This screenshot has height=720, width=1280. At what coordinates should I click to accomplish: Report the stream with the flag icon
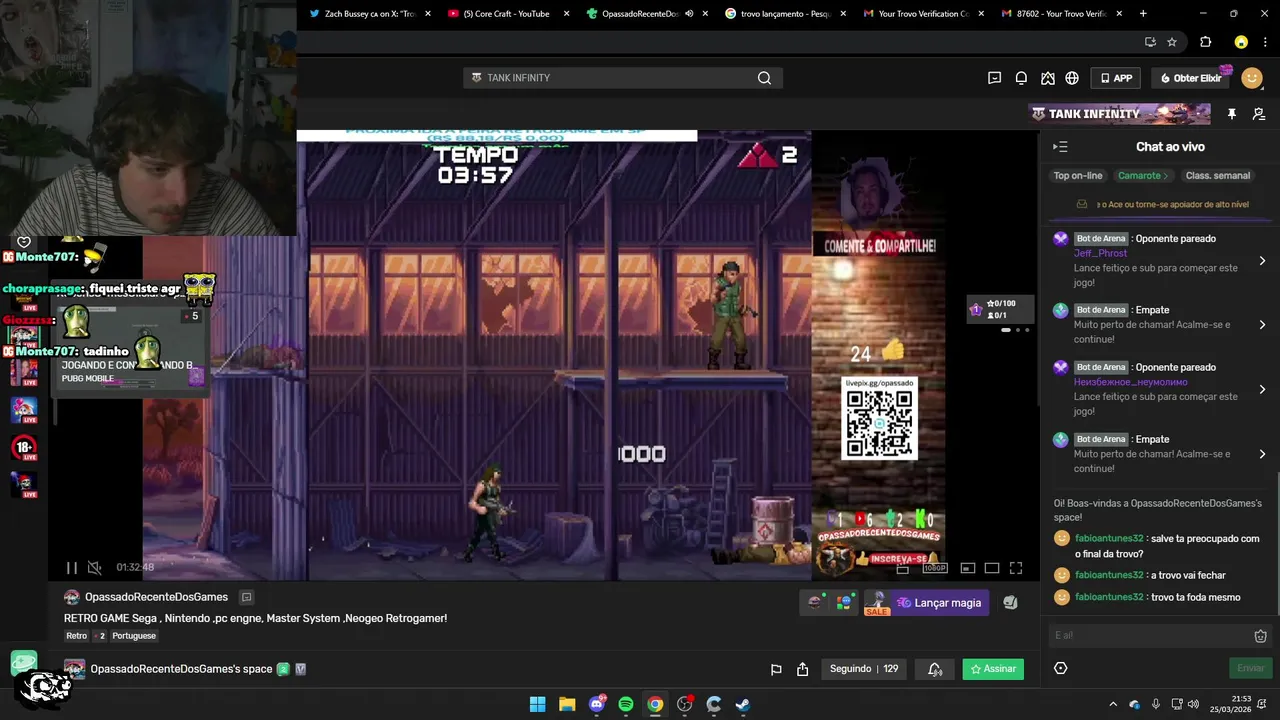[776, 669]
